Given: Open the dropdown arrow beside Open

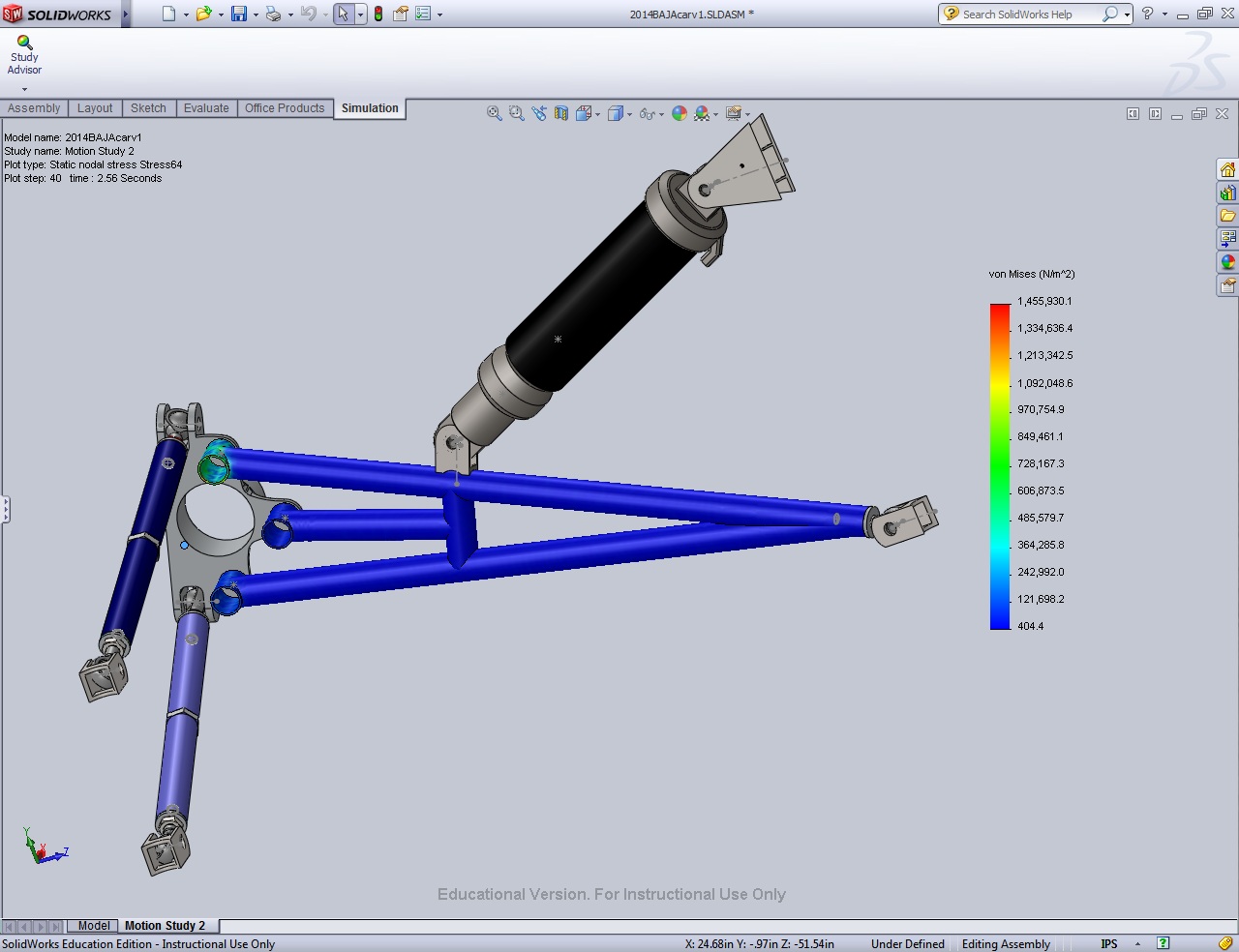Looking at the screenshot, I should (x=221, y=15).
